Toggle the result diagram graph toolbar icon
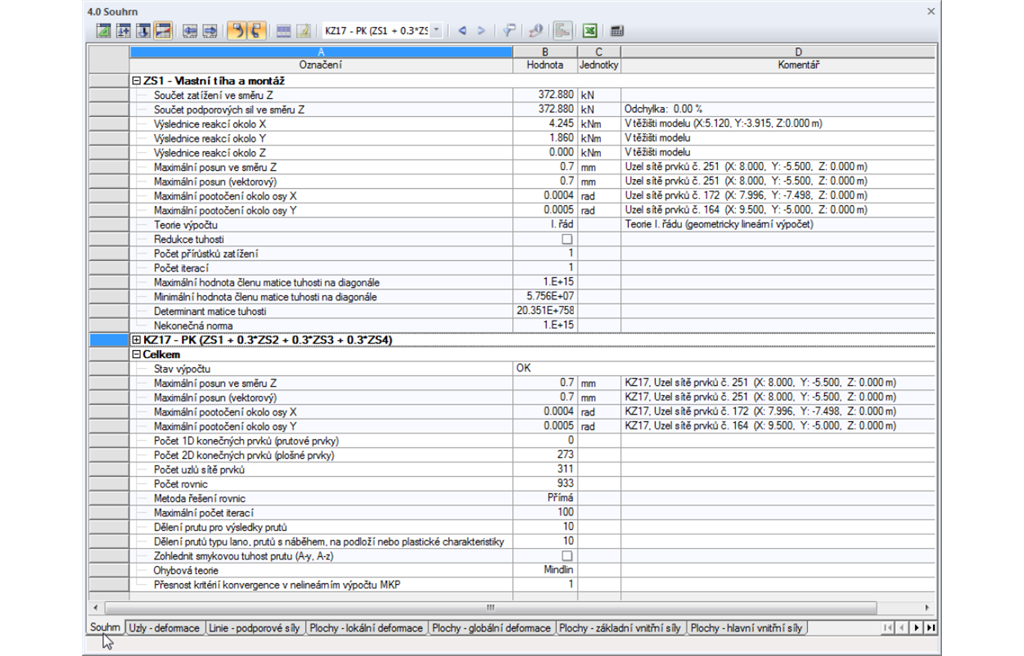1024x656 pixels. [x=562, y=31]
